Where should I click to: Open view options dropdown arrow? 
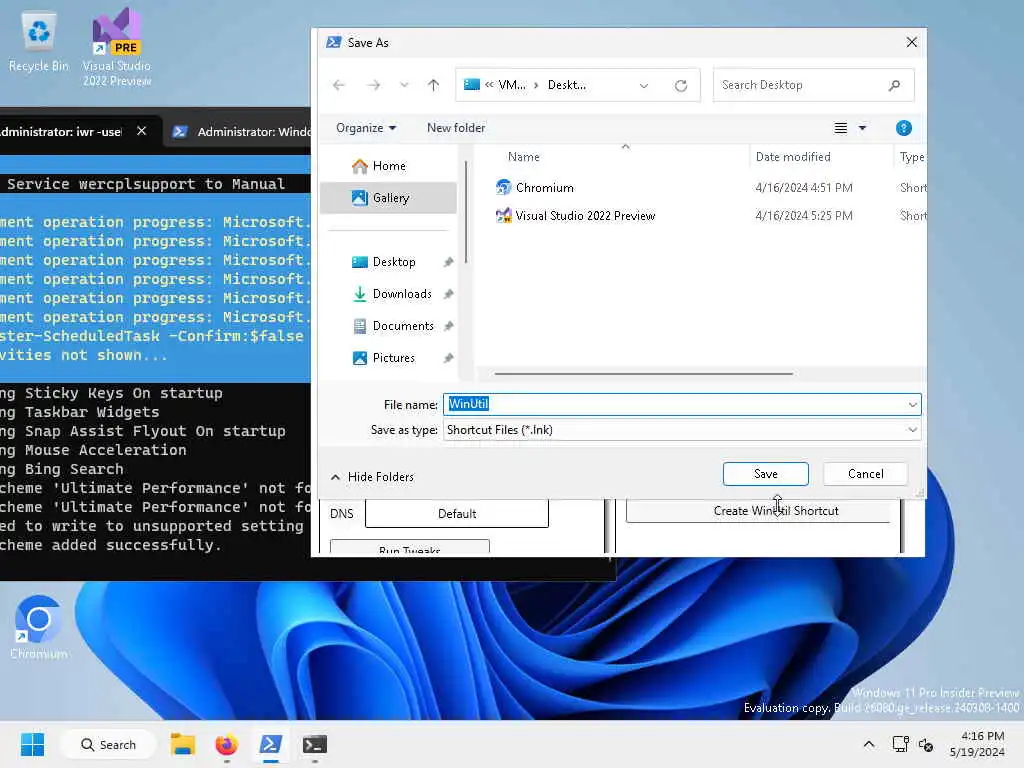(862, 128)
